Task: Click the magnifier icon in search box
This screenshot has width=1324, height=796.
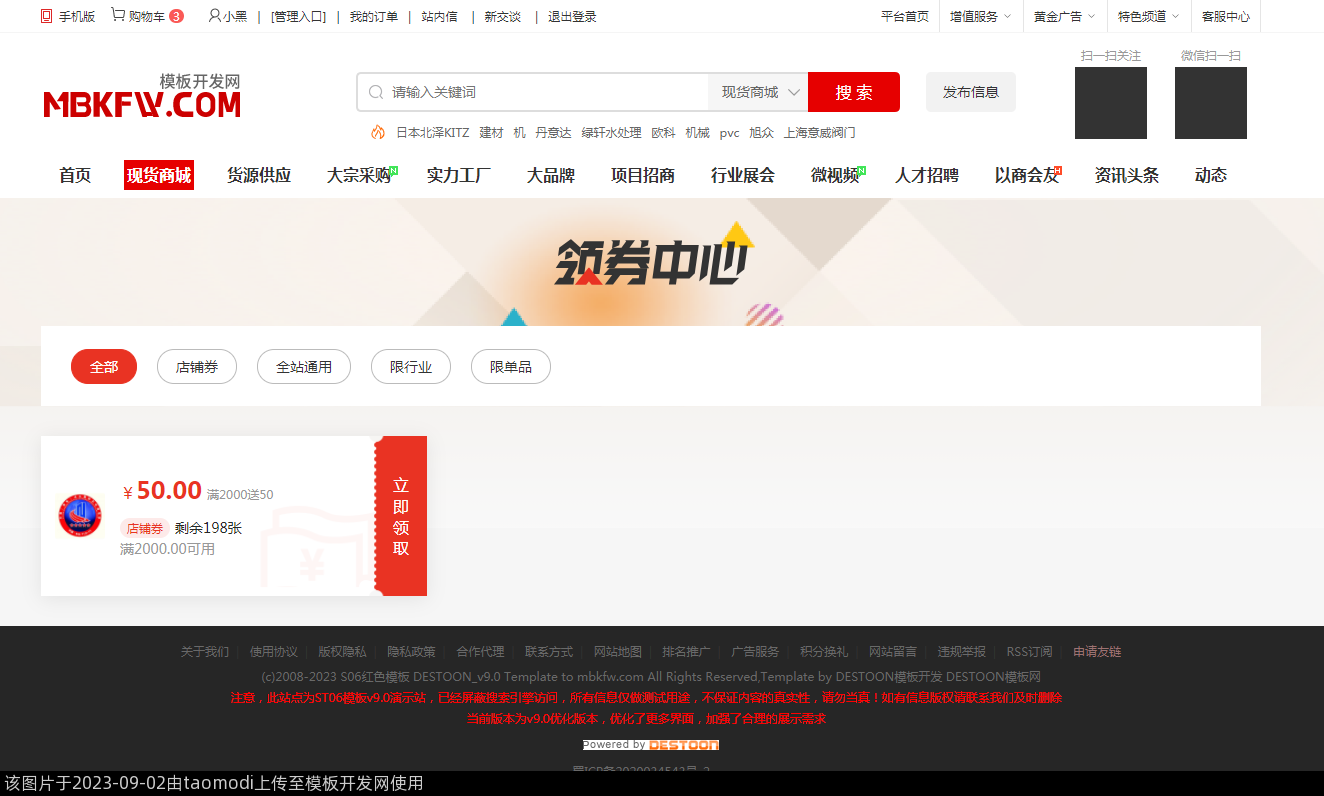Action: point(376,92)
